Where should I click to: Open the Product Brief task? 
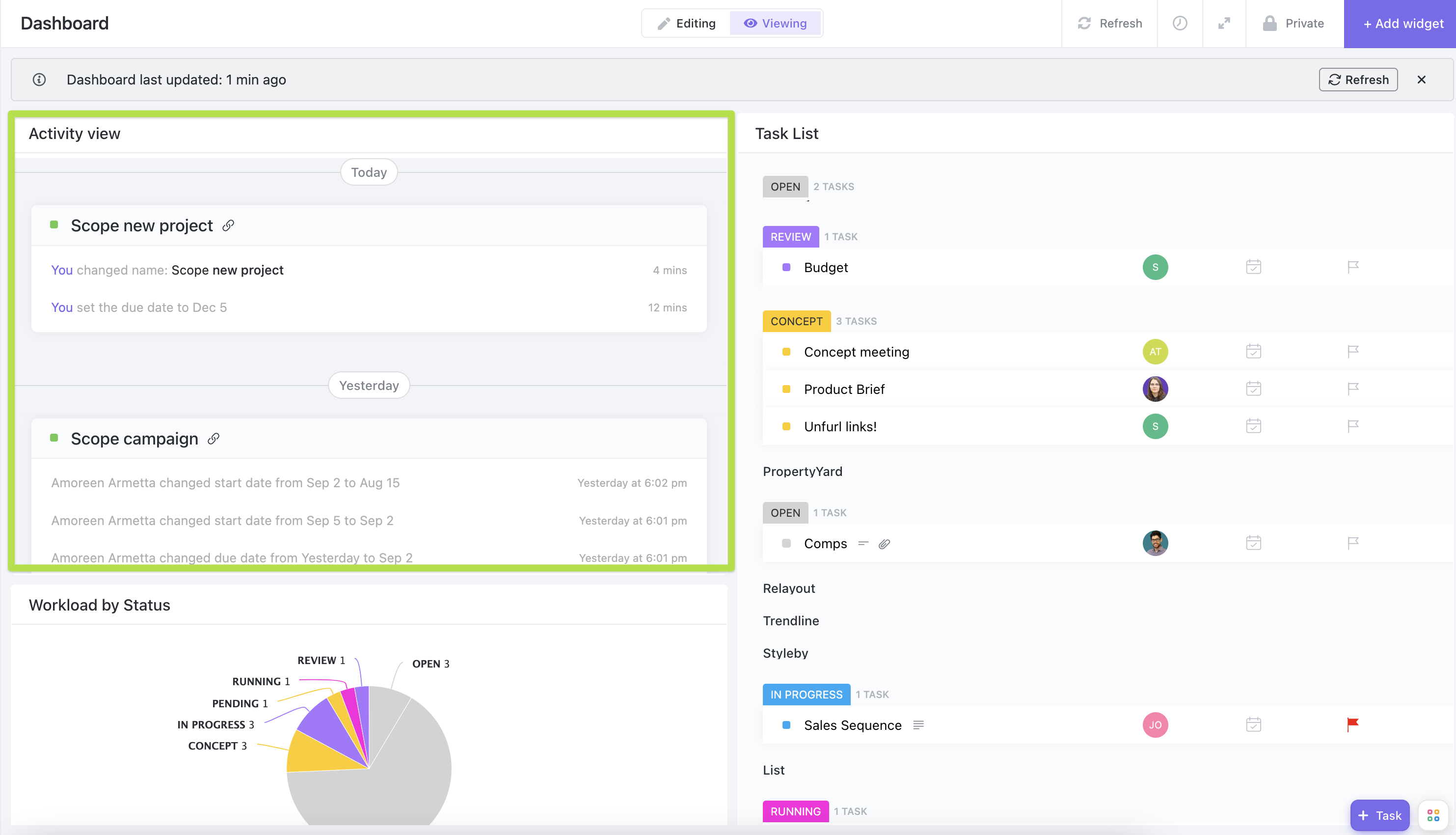[844, 390]
